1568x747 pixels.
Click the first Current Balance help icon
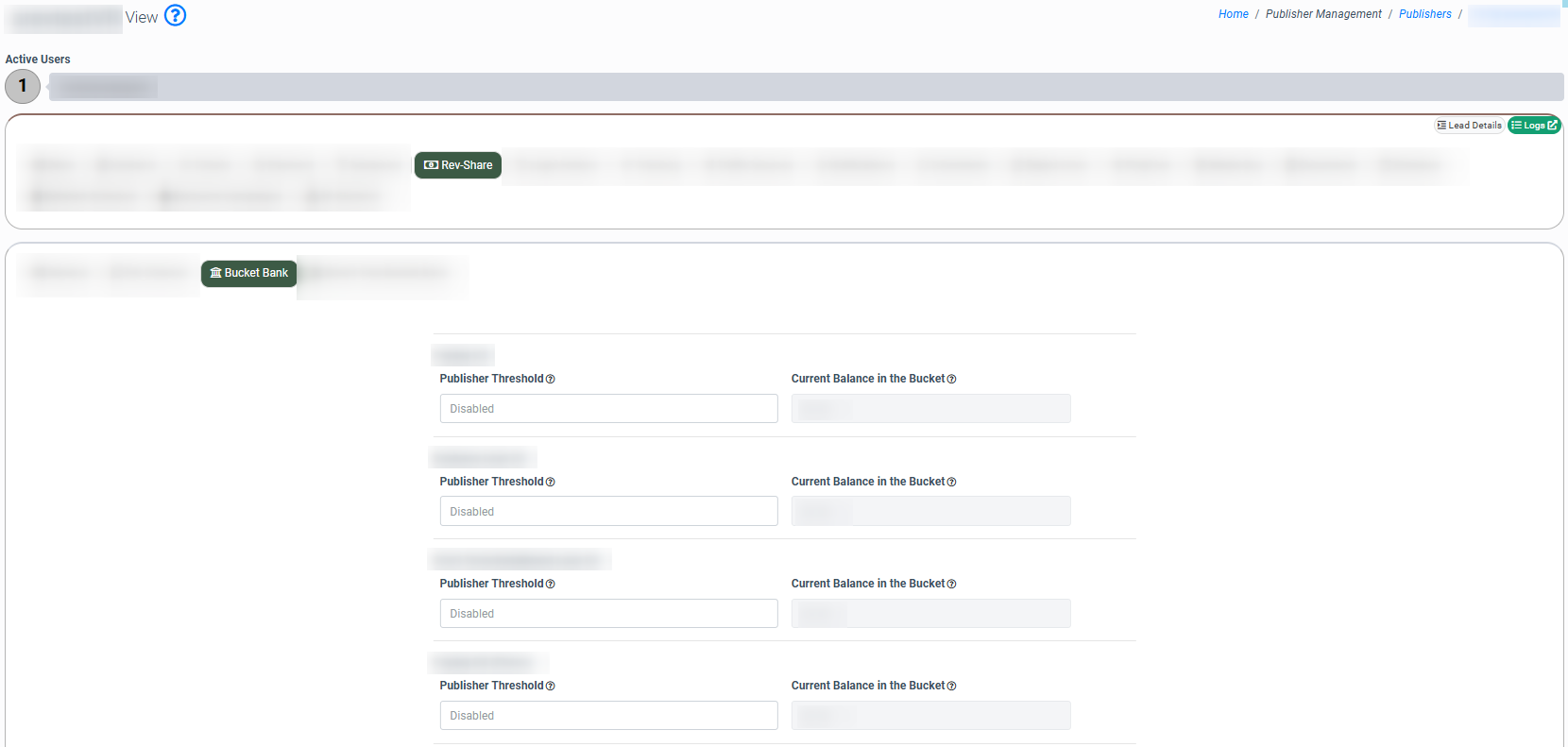(951, 380)
